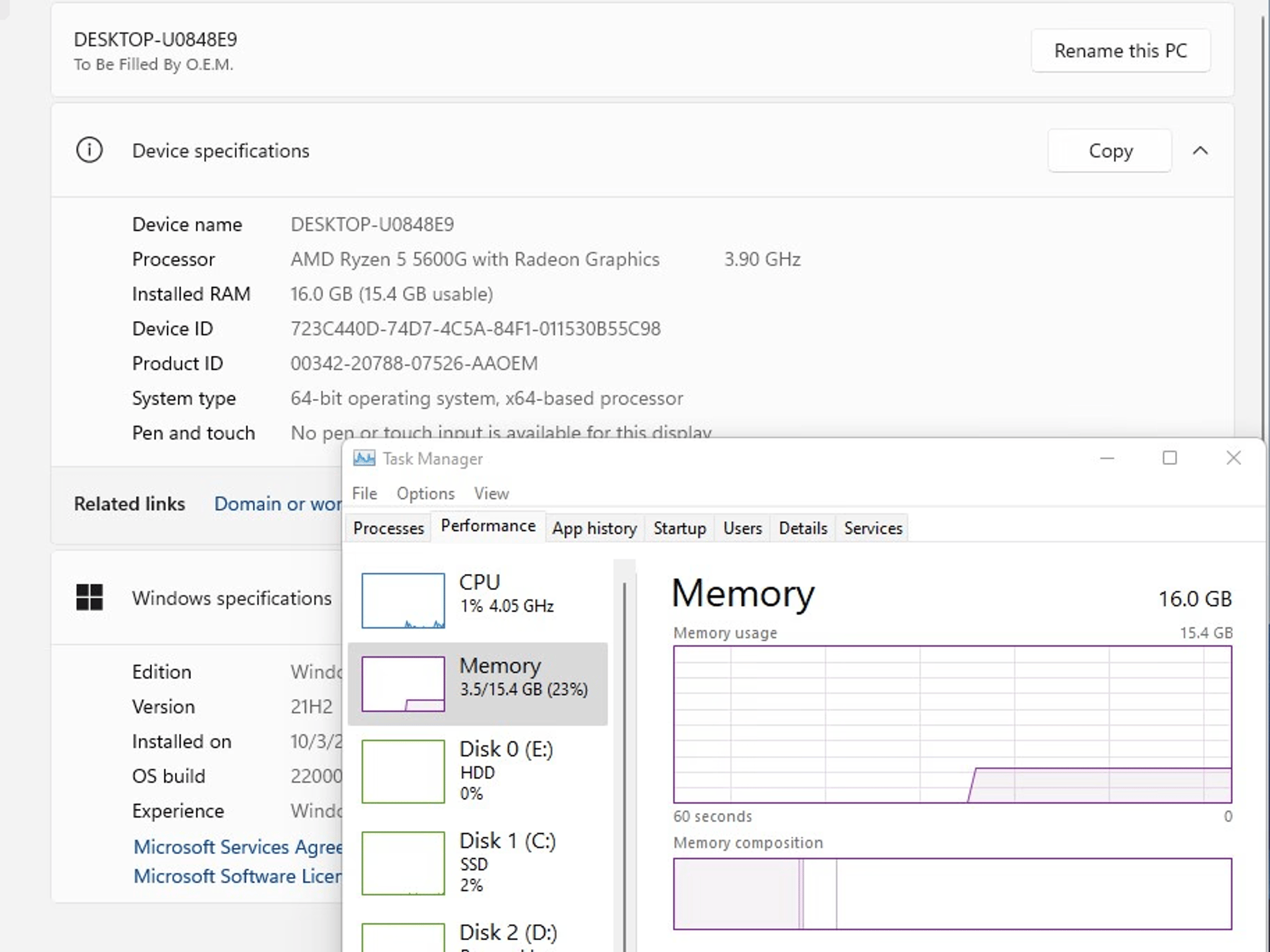
Task: Click the 1% 4.05 GHz CPU text
Action: coord(507,606)
